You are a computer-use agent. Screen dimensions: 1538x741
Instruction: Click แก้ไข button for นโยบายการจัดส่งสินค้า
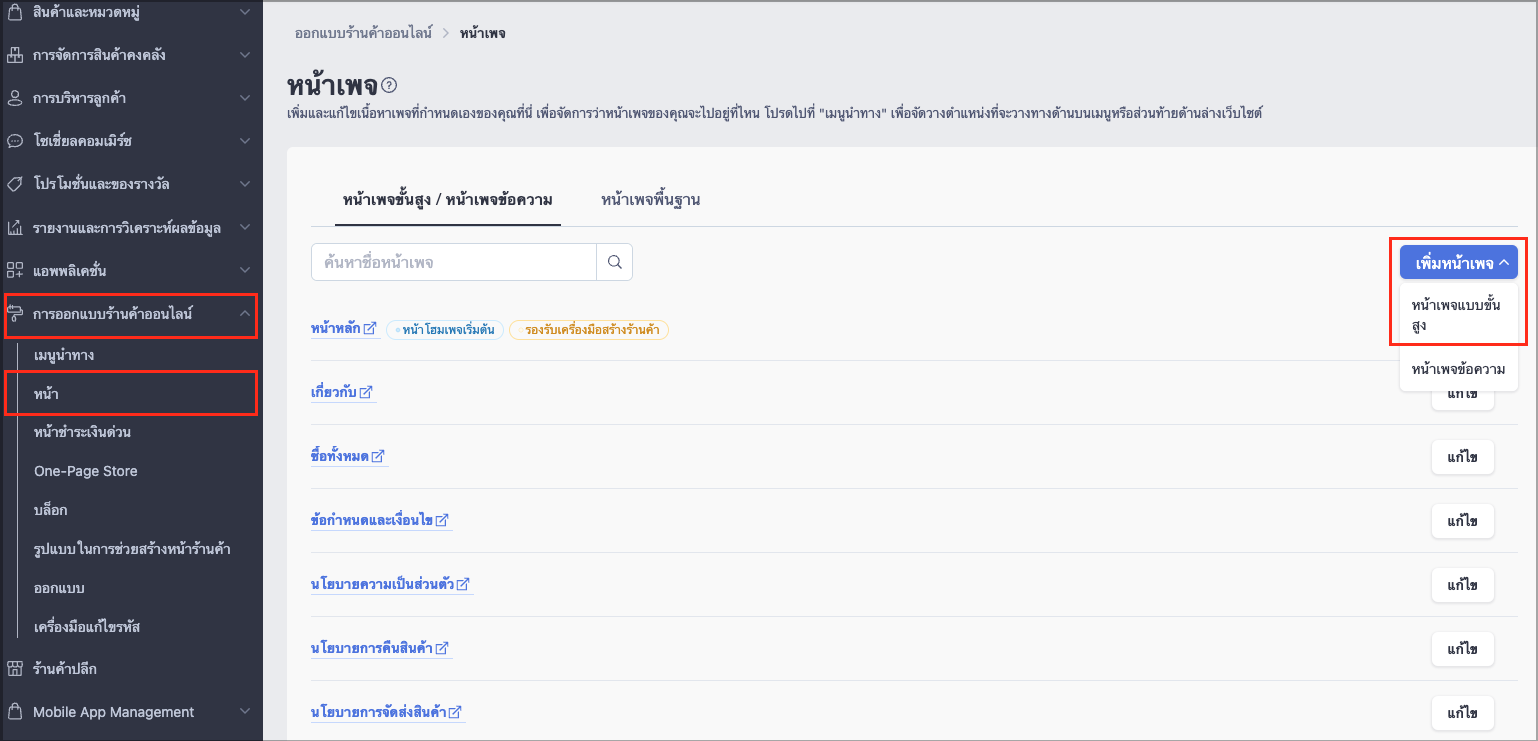pyautogui.click(x=1462, y=713)
